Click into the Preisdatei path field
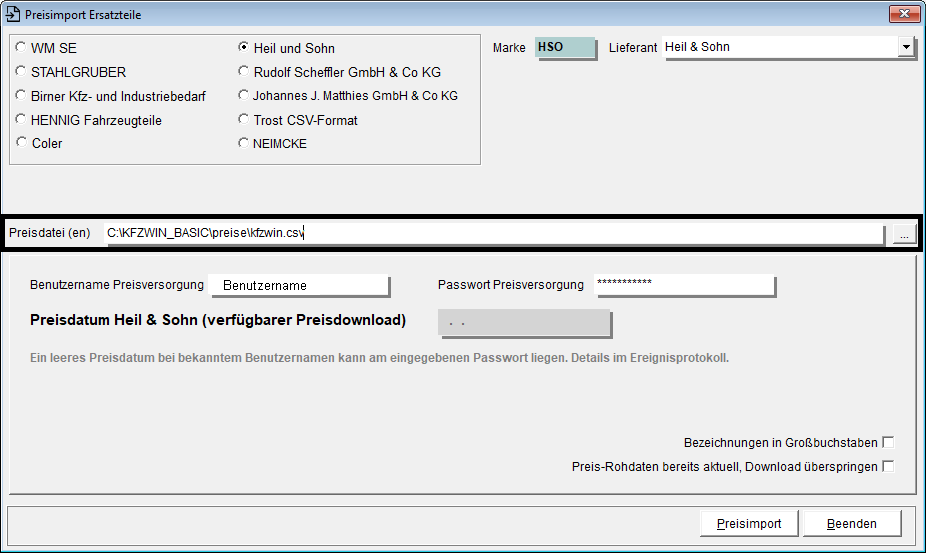This screenshot has height=553, width=926. (x=494, y=233)
